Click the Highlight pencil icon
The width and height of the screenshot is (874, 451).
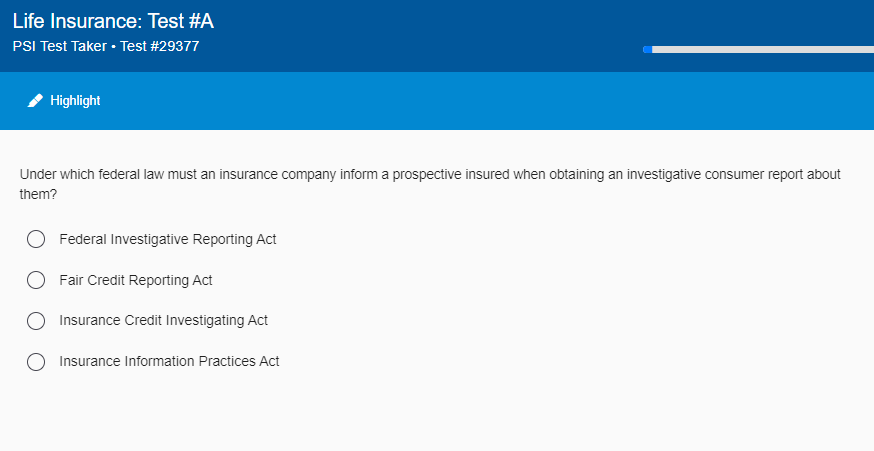pos(35,101)
